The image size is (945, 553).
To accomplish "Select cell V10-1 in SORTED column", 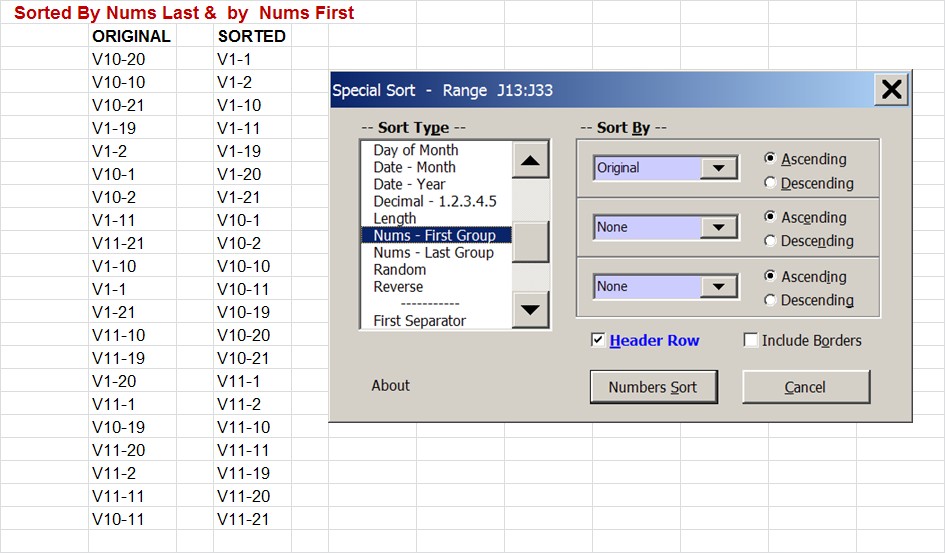I will point(252,220).
